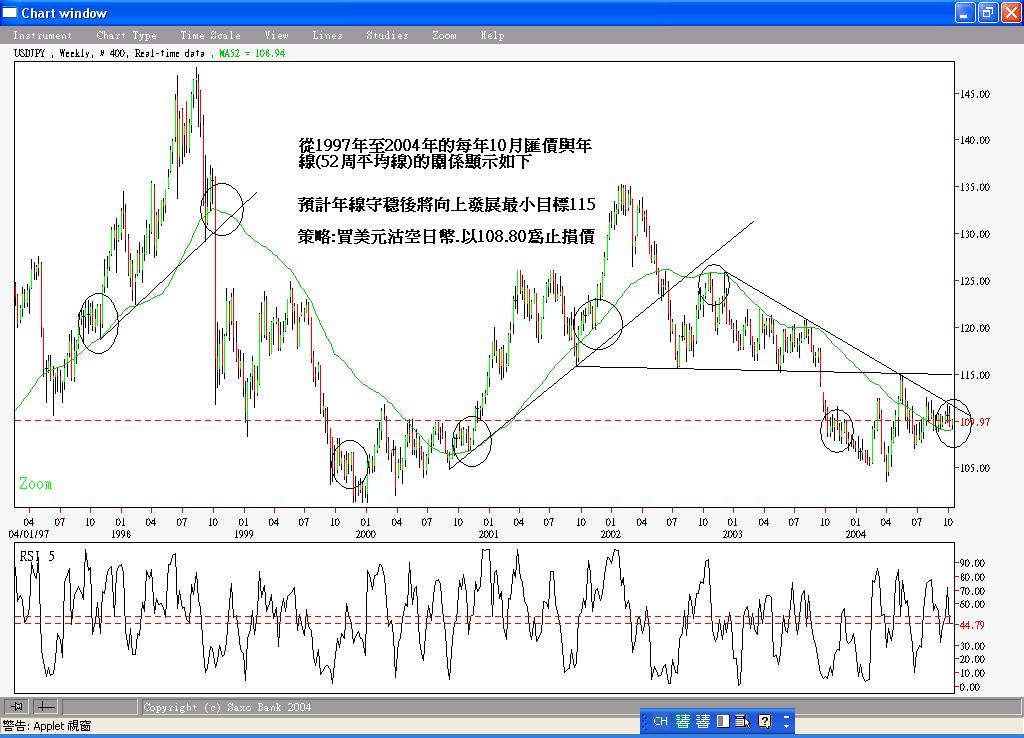1024x738 pixels.
Task: Click the RSI 5 label in the lower panel
Action: tap(37, 556)
